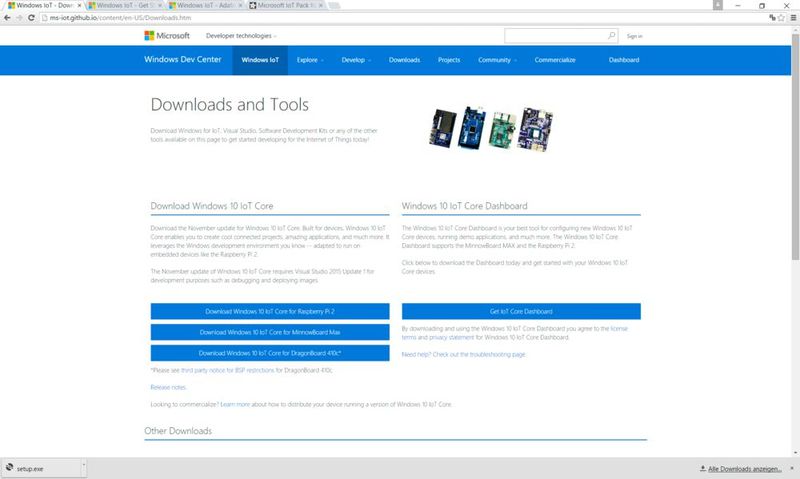800x479 pixels.
Task: Click the Windows 10 IoT Core Dashboard heading
Action: [x=464, y=206]
